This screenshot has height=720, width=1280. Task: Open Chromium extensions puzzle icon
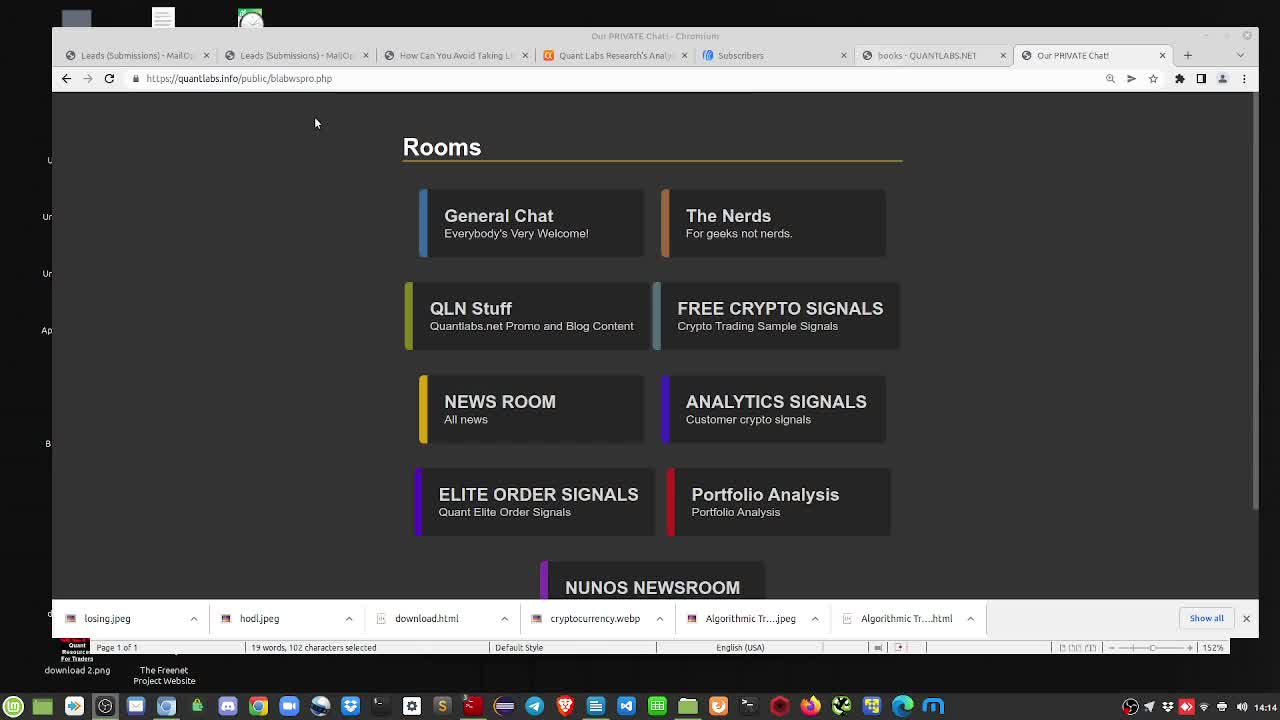pos(1179,78)
